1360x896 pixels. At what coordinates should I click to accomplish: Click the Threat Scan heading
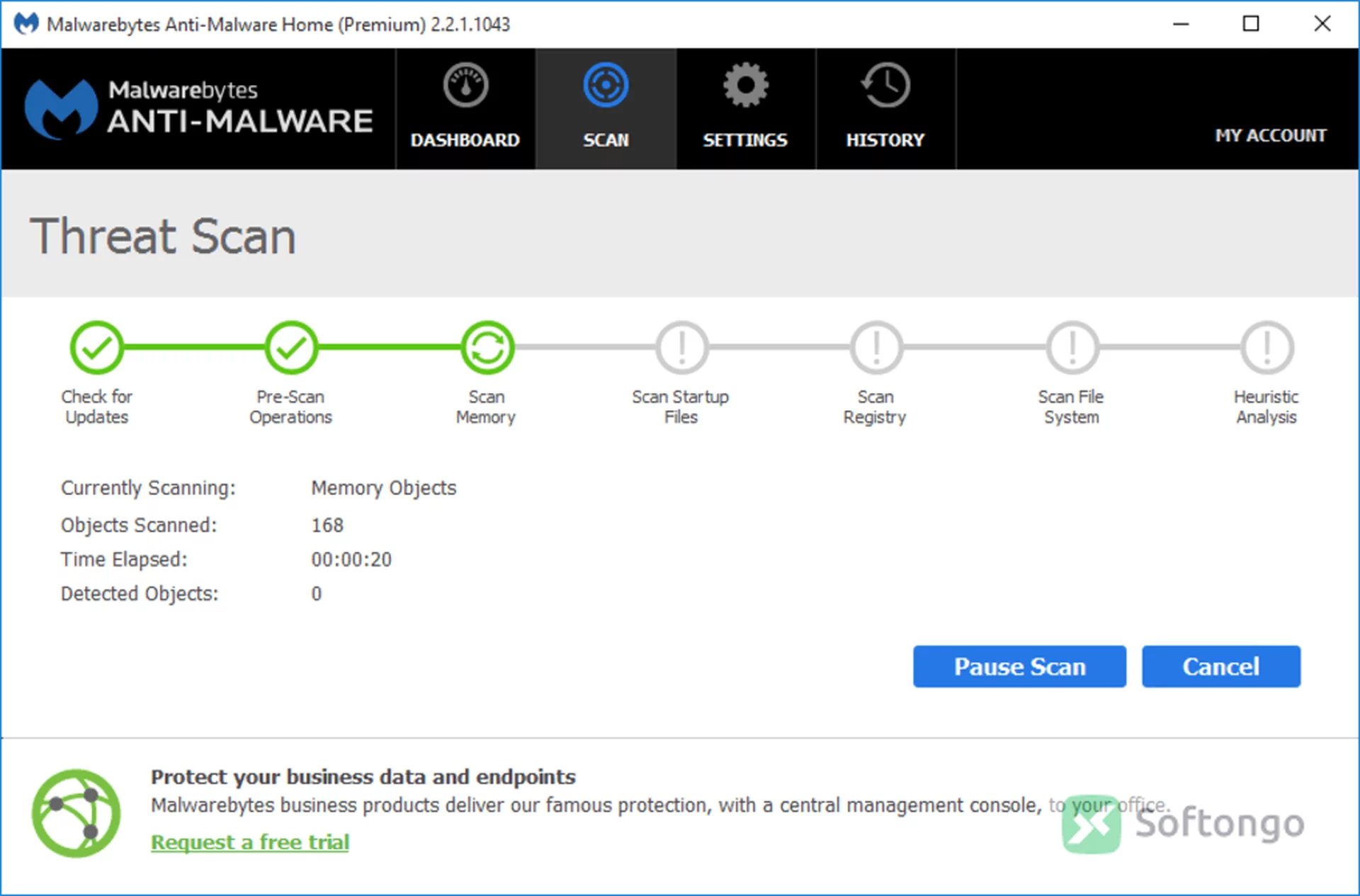pos(163,236)
